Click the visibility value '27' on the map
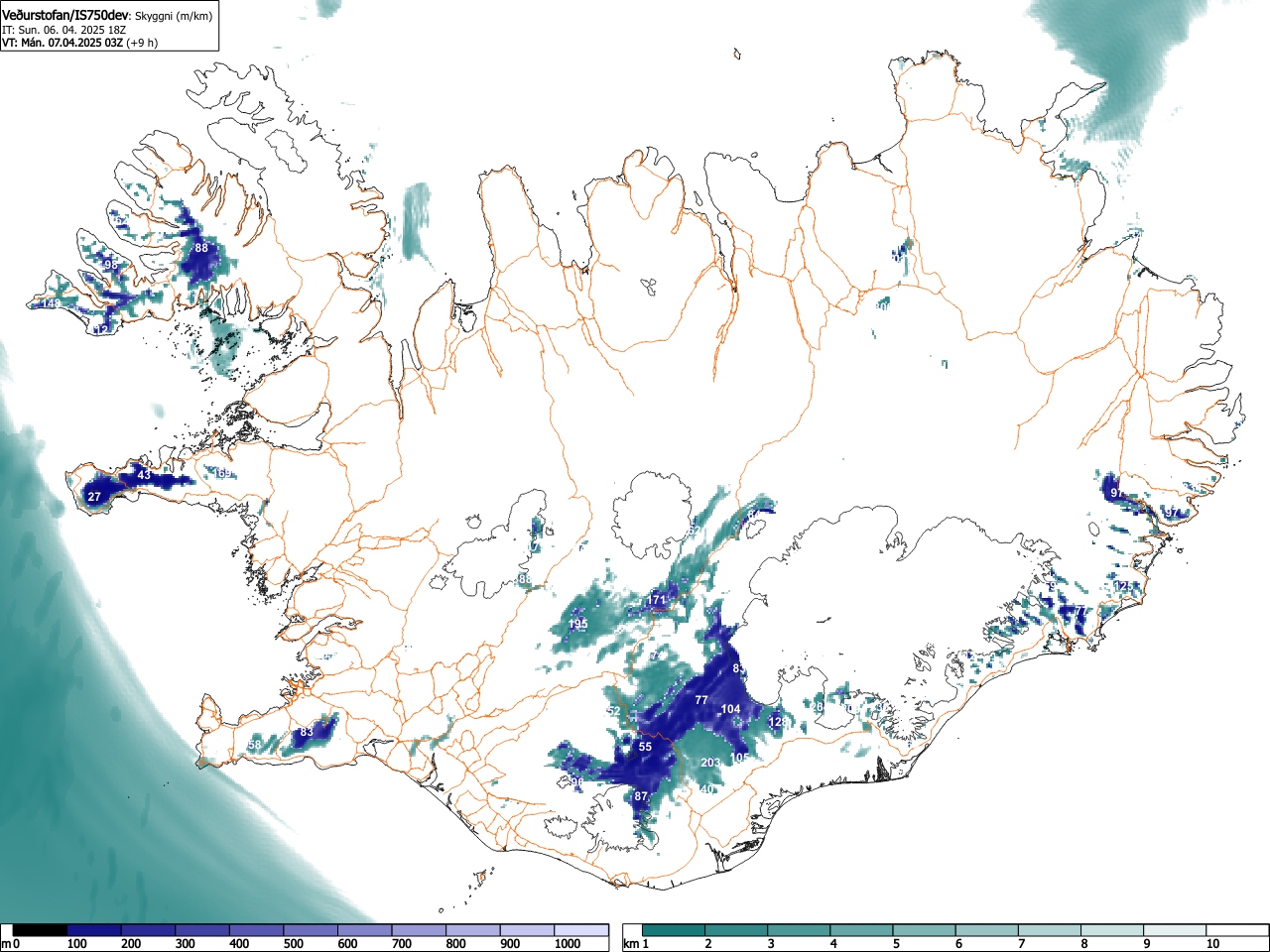 tap(94, 497)
